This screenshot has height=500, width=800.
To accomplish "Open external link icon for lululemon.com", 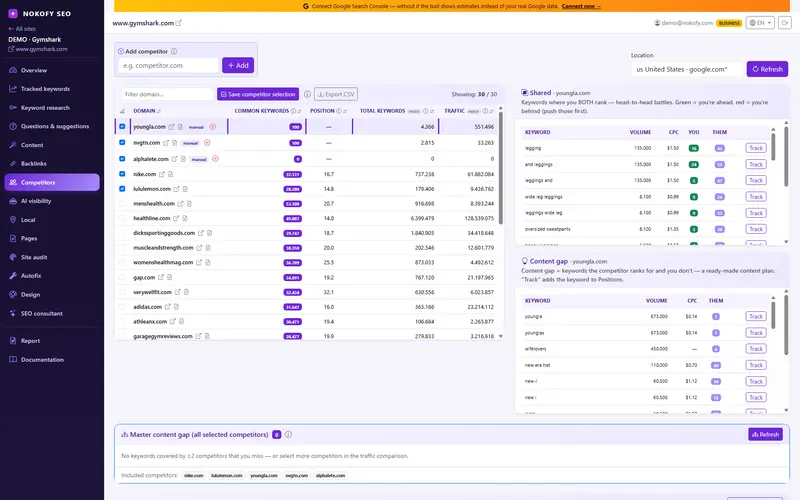I will tap(177, 189).
